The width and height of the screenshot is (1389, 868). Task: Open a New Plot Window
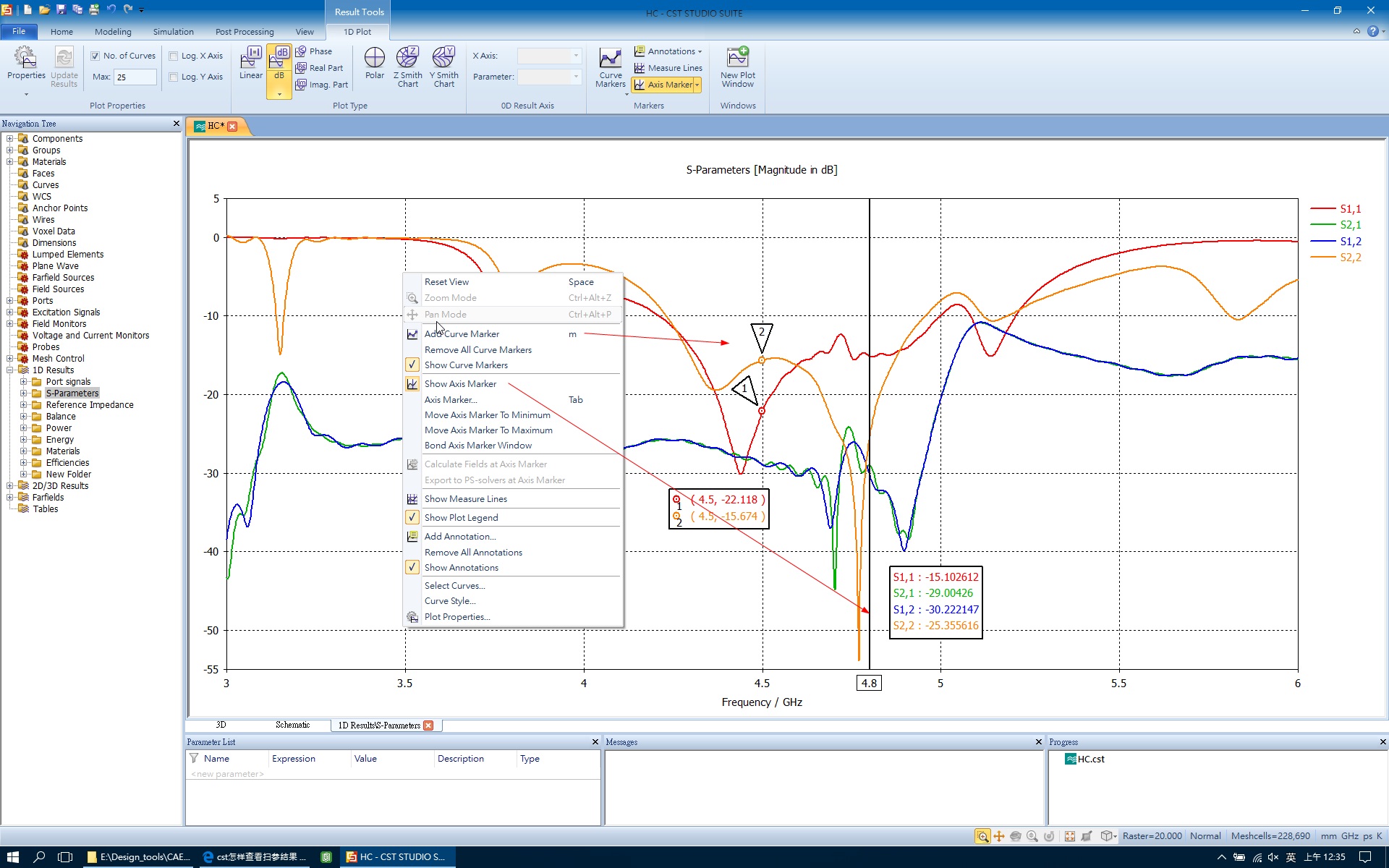point(737,67)
